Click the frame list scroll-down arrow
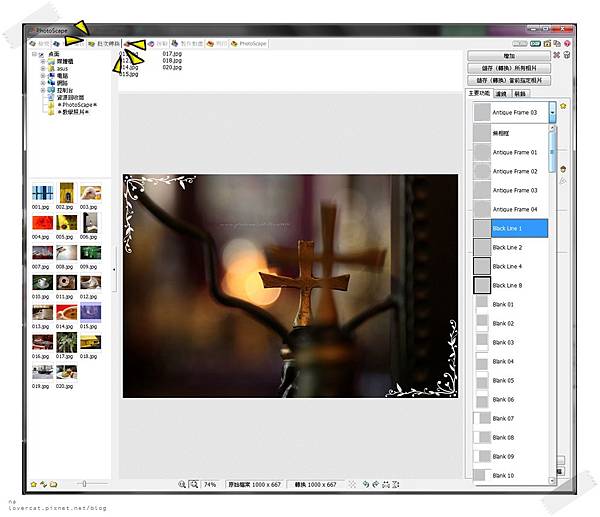The width and height of the screenshot is (600, 517). click(552, 480)
